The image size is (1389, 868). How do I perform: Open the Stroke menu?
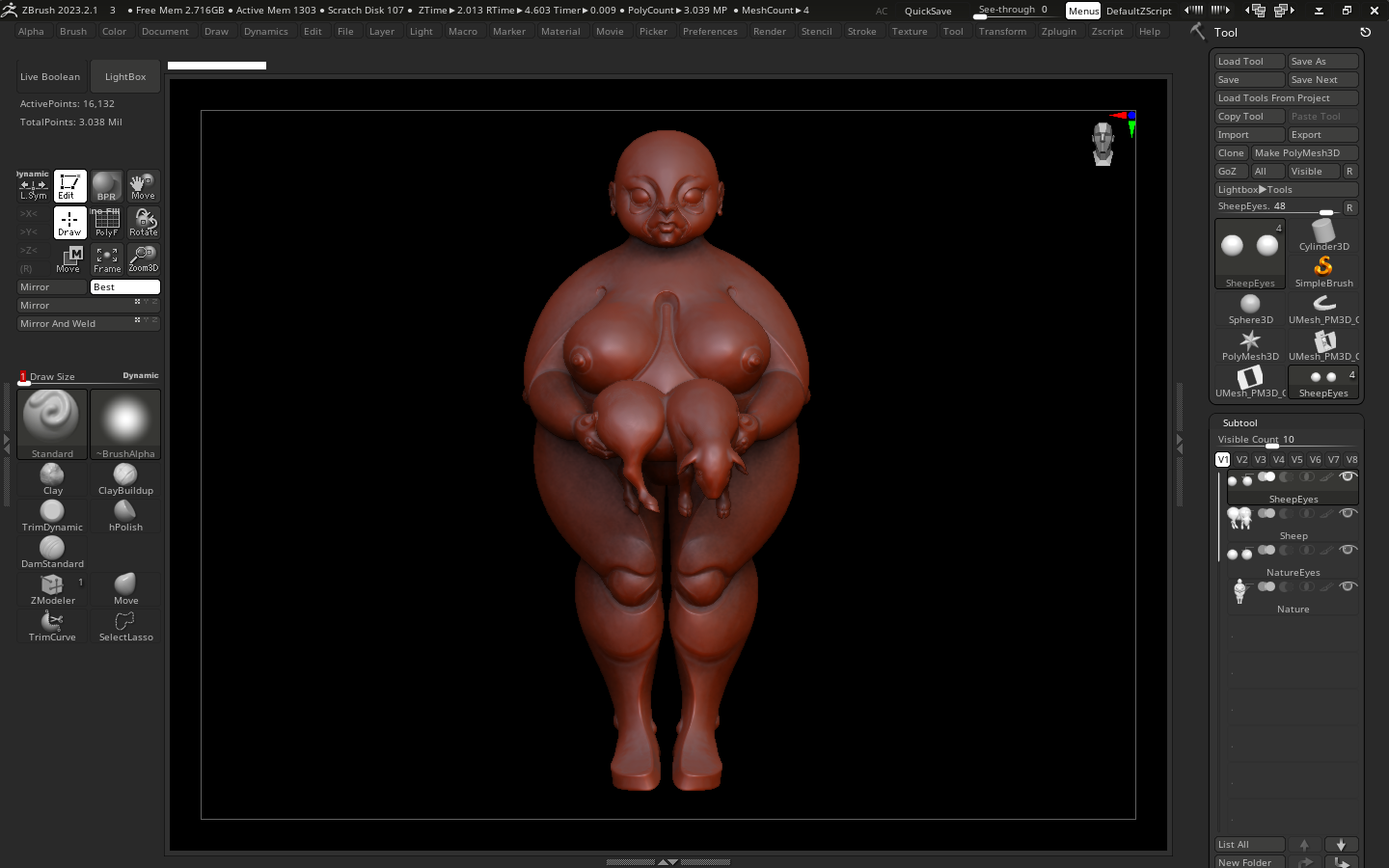tap(861, 32)
